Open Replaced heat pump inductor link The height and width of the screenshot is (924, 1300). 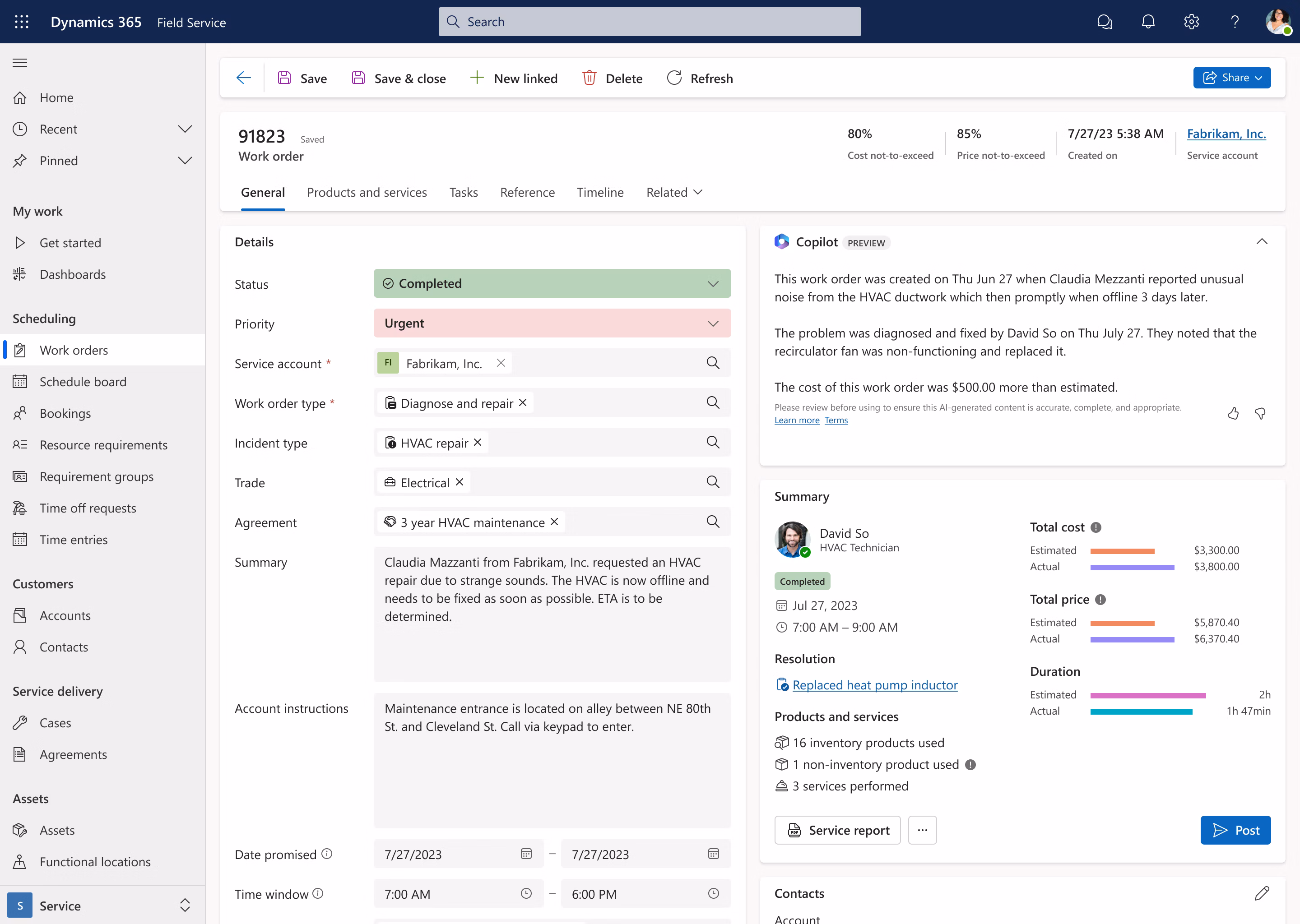(x=874, y=685)
